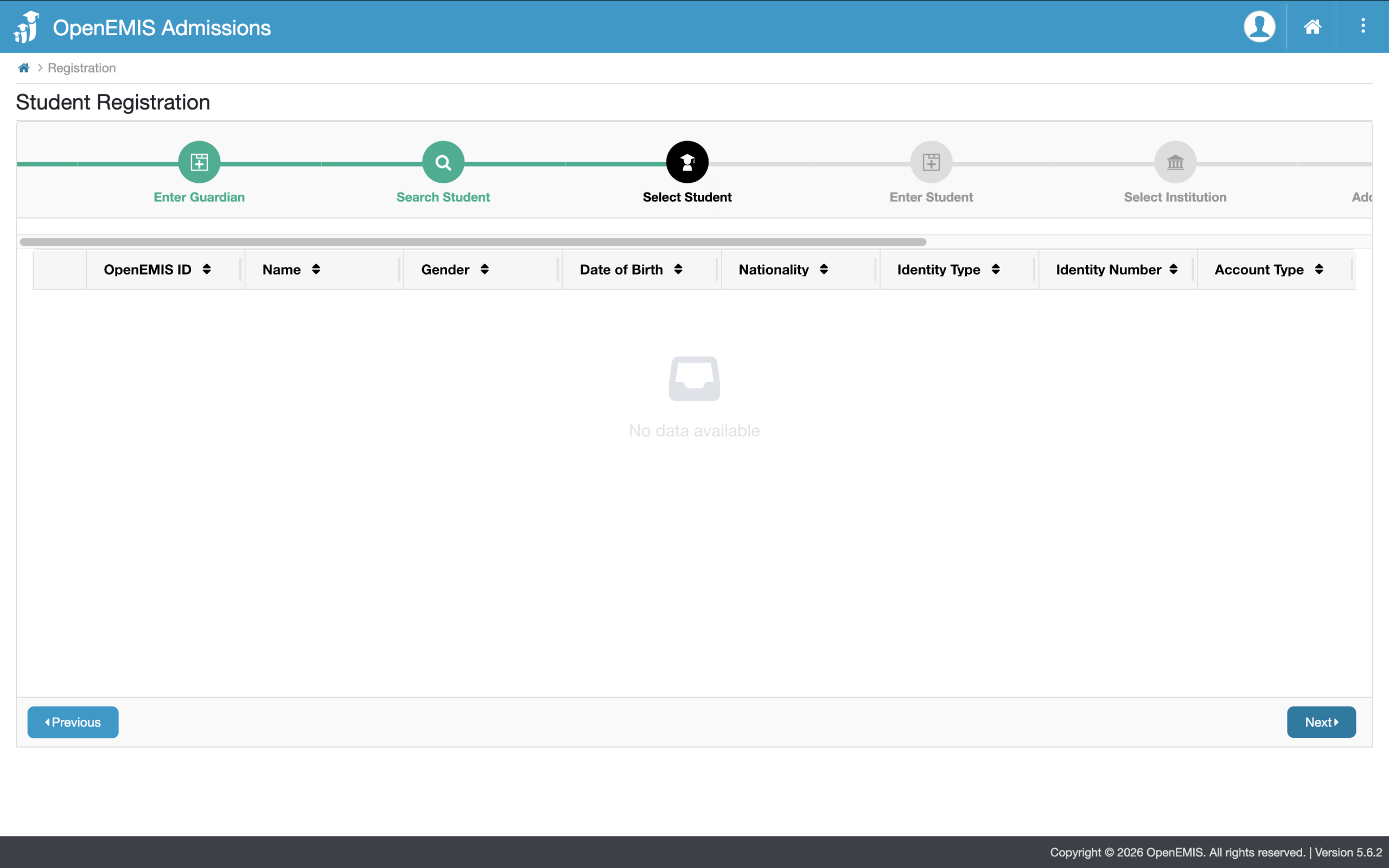Image resolution: width=1389 pixels, height=868 pixels.
Task: Go to home via header house icon
Action: point(1312,27)
